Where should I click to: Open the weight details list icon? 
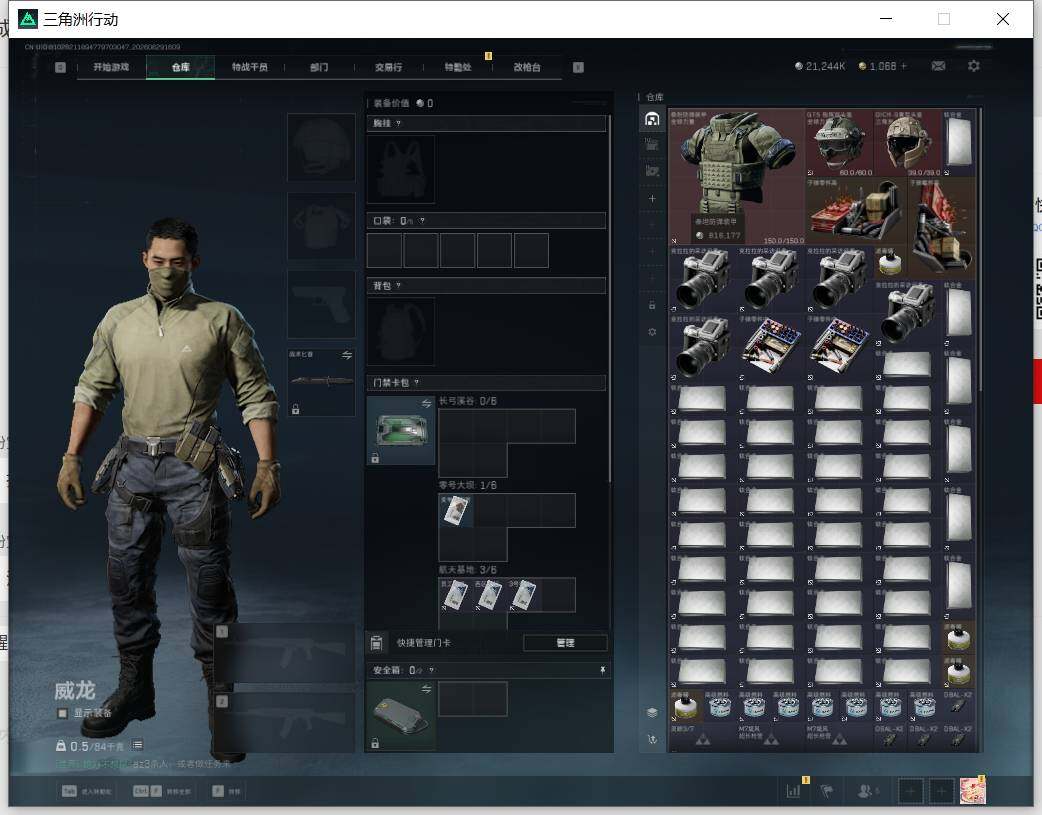click(x=137, y=745)
